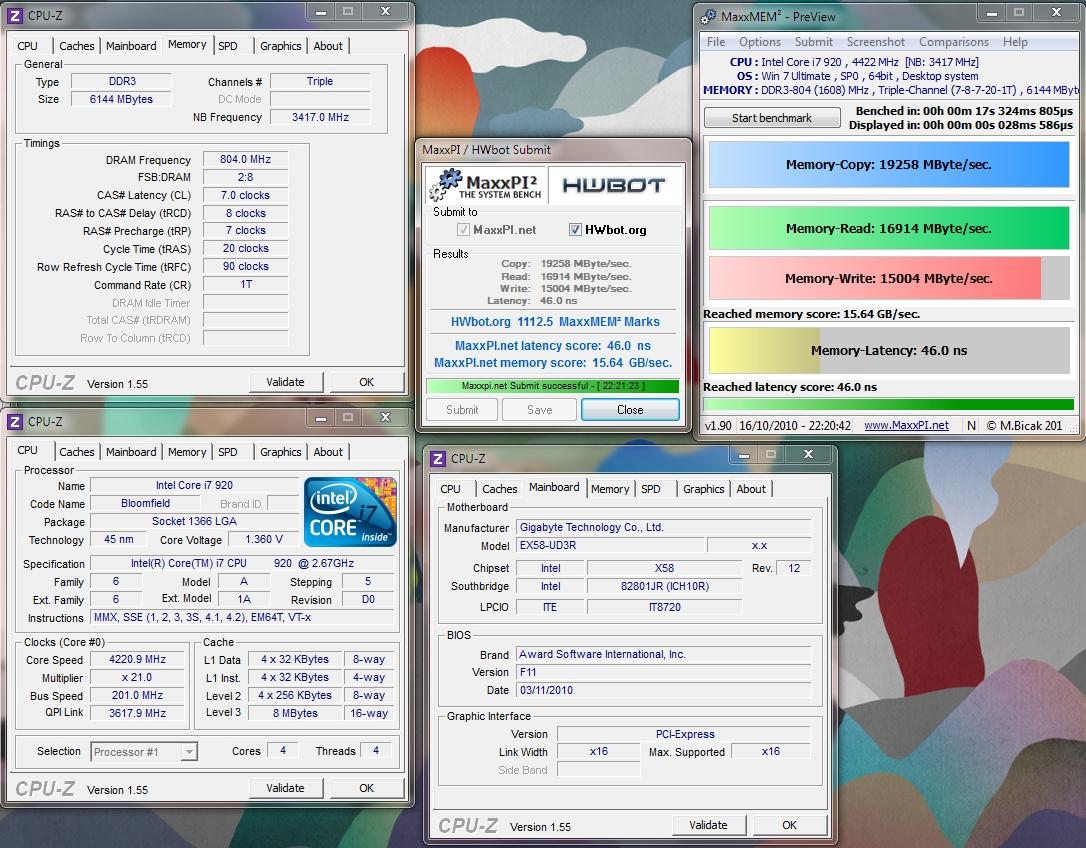
Task: Open SPD tab in mainboard CPU-Z window
Action: pyautogui.click(x=650, y=488)
